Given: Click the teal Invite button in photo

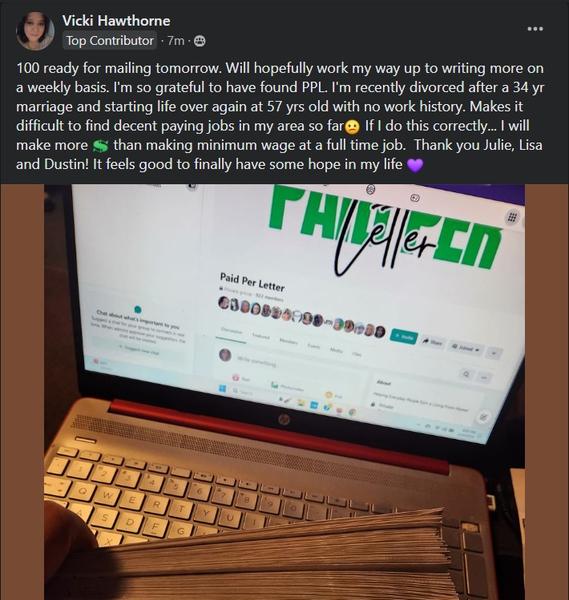Looking at the screenshot, I should [x=404, y=336].
